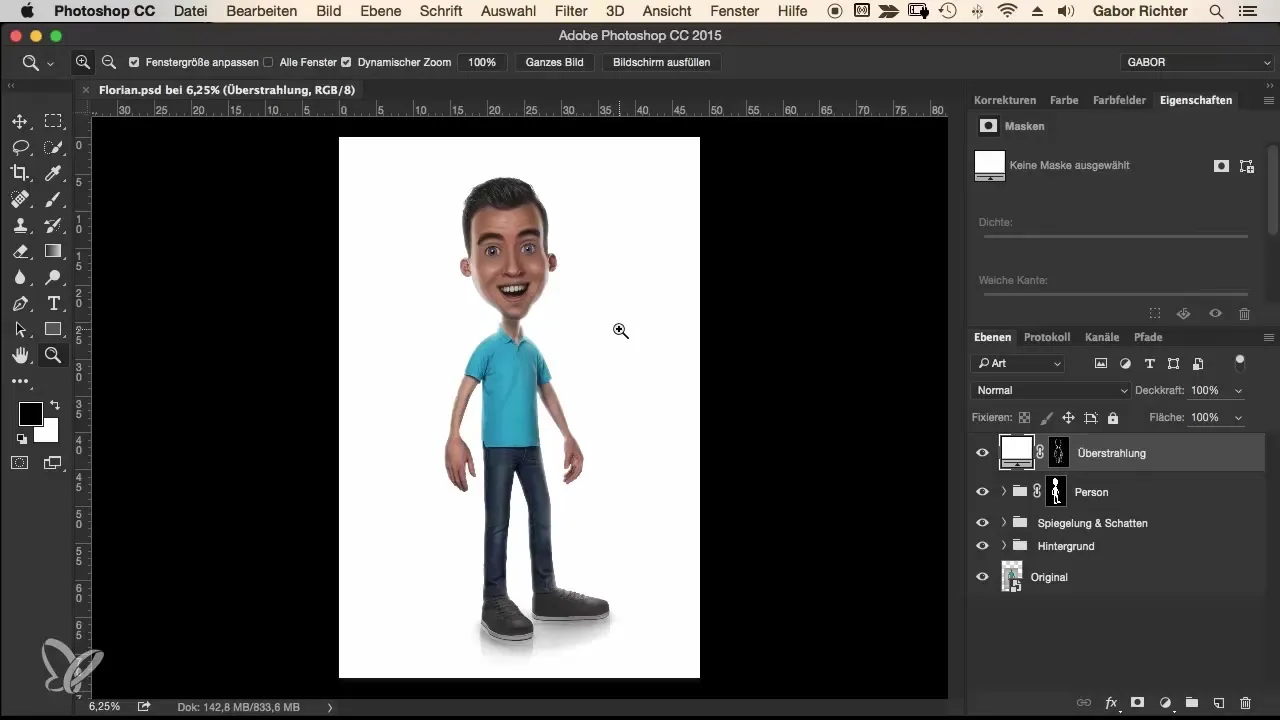Click the zoom out magnifier option
This screenshot has height=720, width=1280.
(108, 62)
